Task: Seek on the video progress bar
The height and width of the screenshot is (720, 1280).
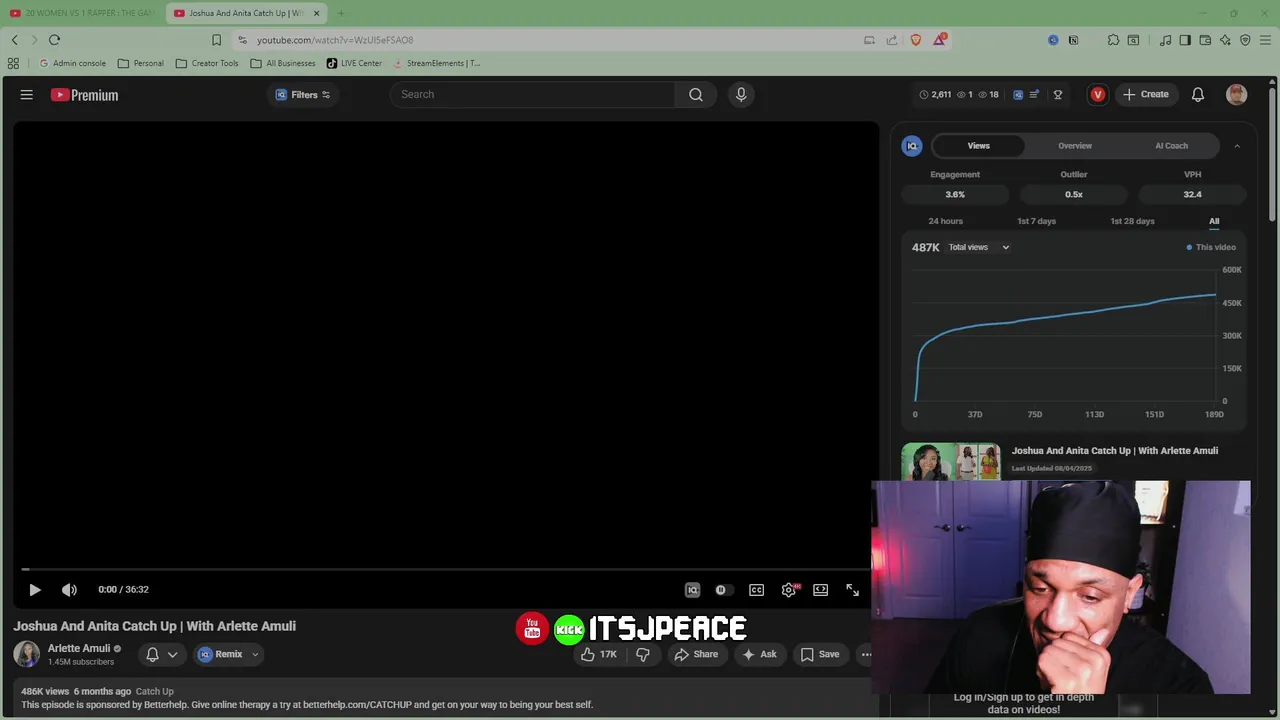Action: click(x=446, y=569)
